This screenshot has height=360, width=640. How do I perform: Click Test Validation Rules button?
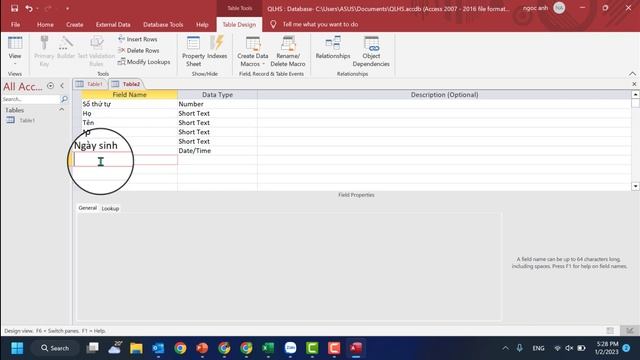(x=96, y=51)
